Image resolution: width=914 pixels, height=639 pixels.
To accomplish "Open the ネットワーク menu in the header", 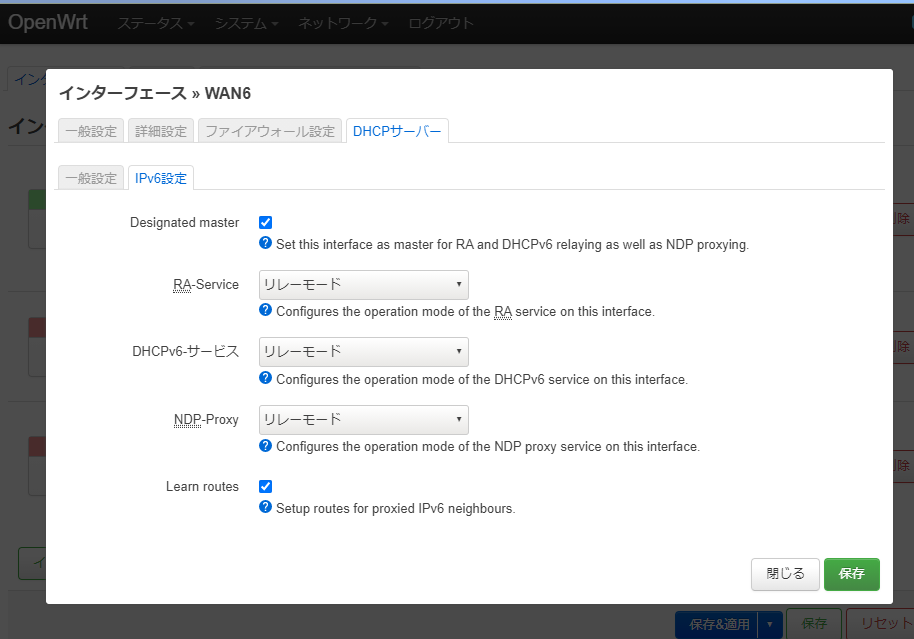I will (x=343, y=23).
